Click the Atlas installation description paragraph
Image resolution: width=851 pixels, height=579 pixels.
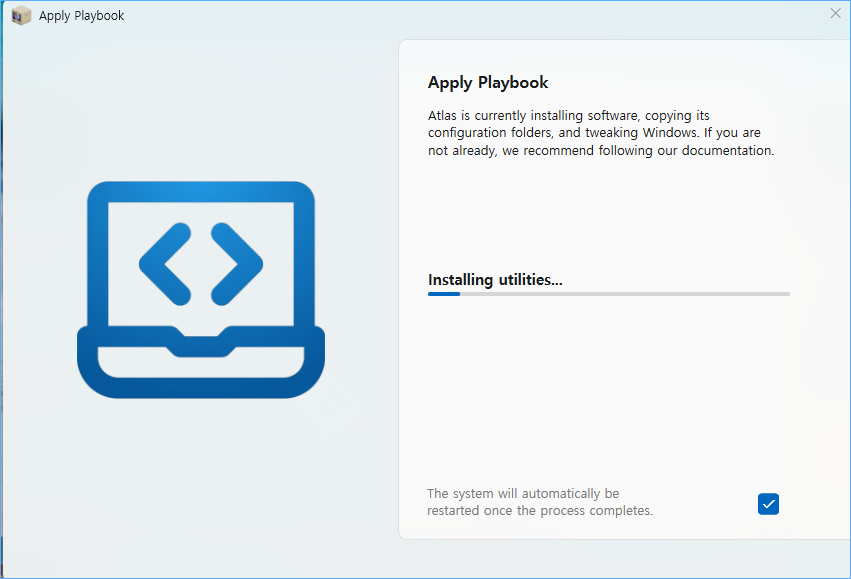(601, 133)
